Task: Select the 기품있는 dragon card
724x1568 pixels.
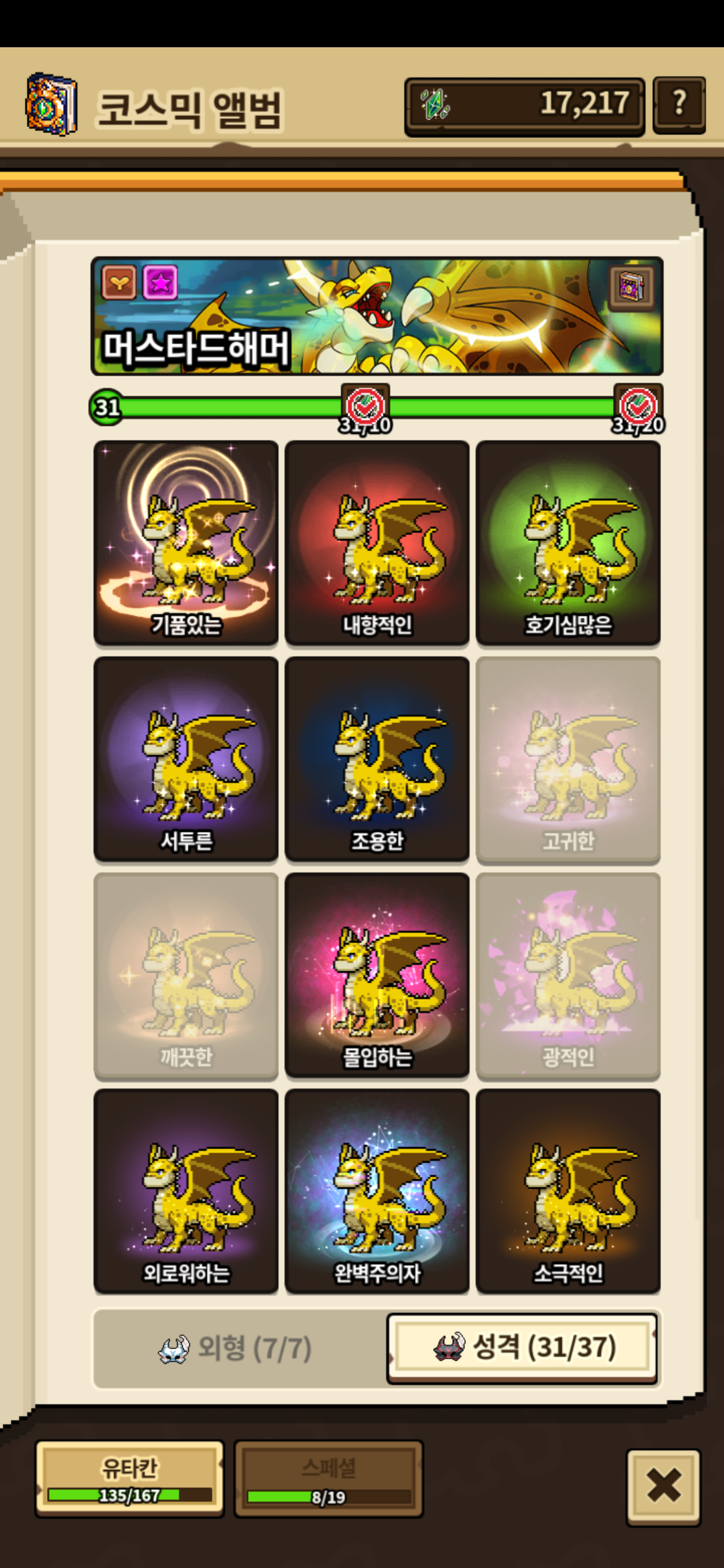Action: (x=186, y=542)
